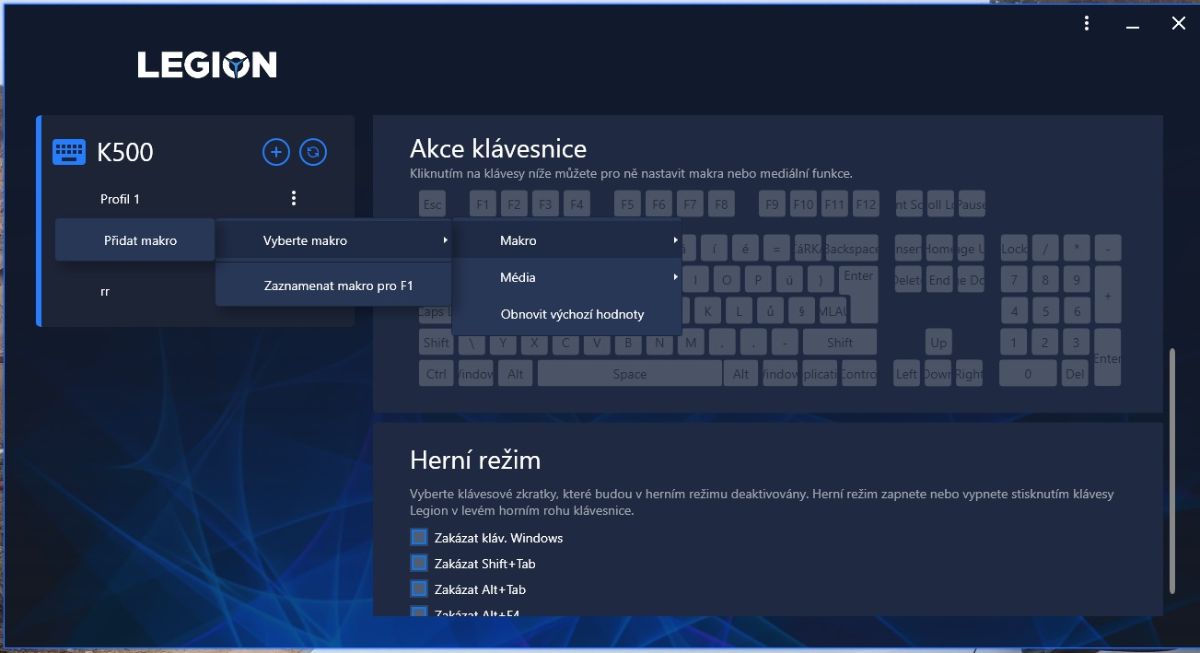
Task: Click the K500 keyboard device icon
Action: tap(69, 153)
